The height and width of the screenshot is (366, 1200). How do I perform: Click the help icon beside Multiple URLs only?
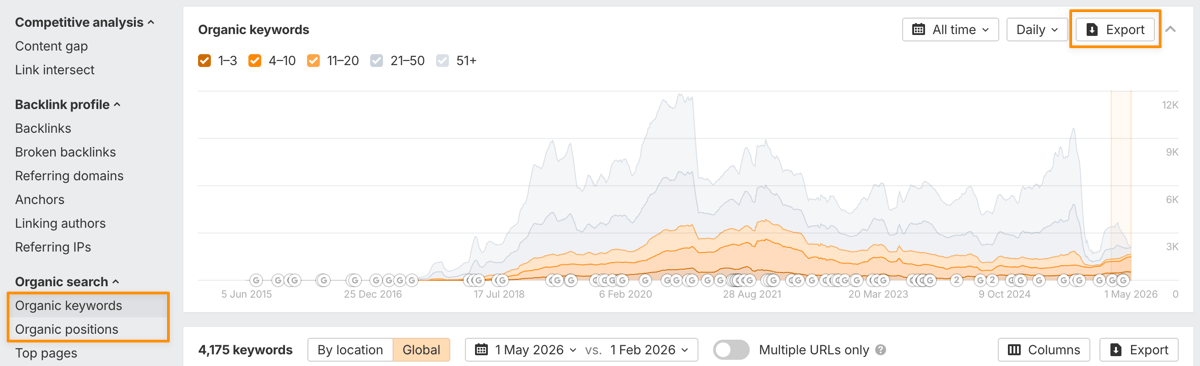pyautogui.click(x=881, y=350)
